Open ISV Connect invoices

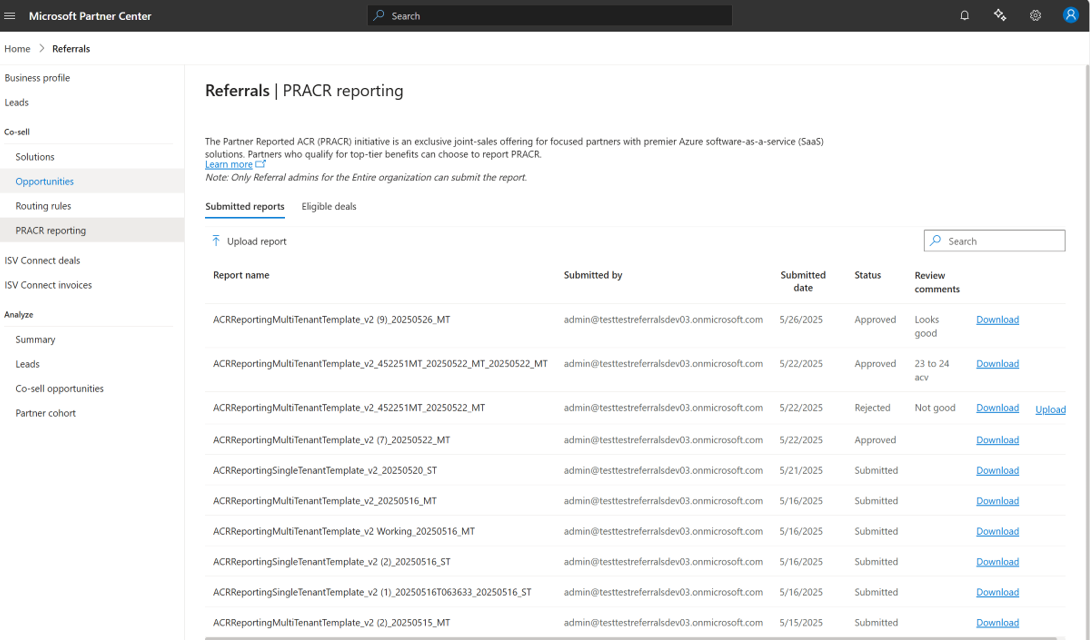(x=48, y=285)
